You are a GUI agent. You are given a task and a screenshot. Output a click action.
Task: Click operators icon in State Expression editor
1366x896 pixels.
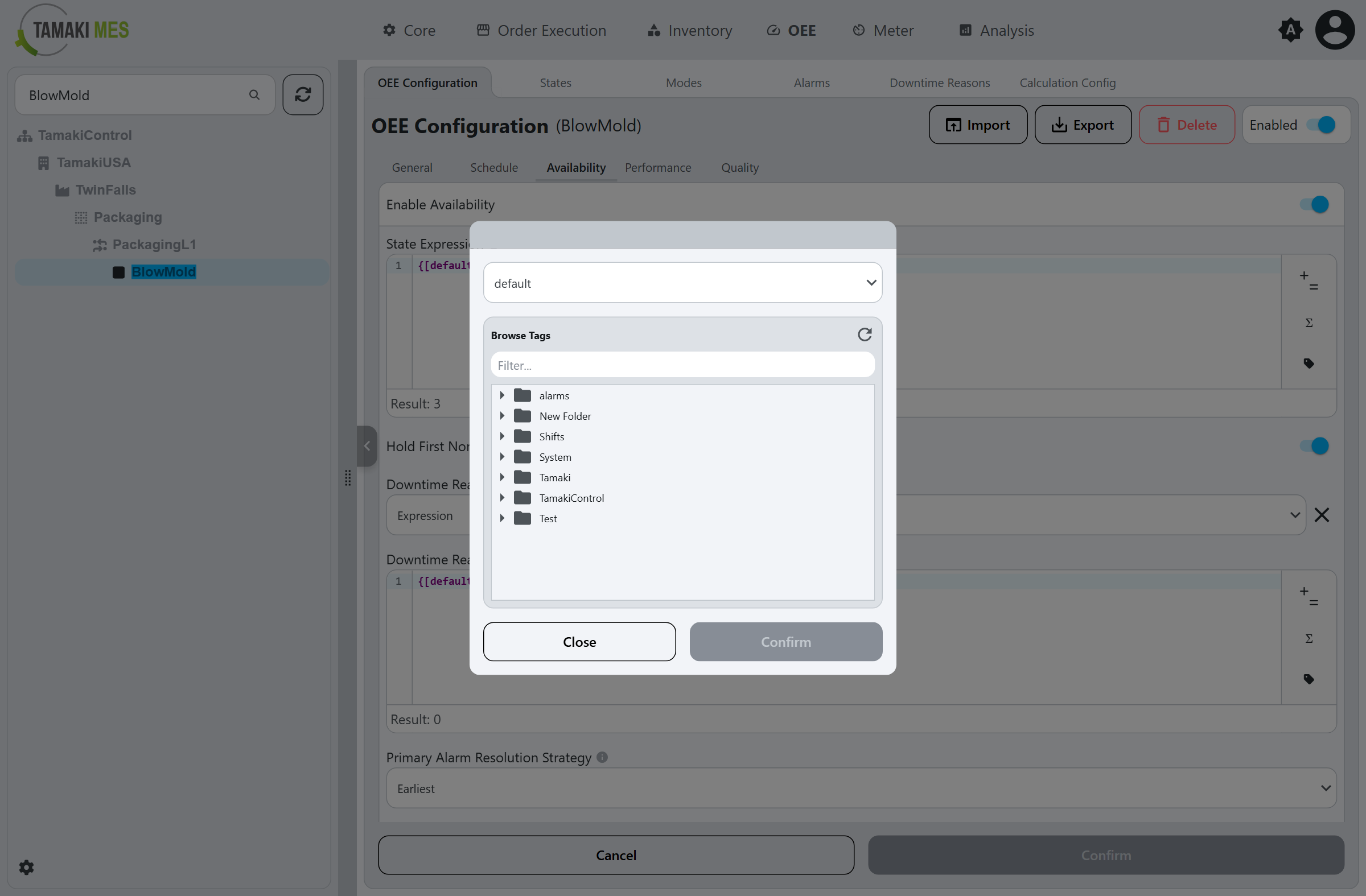[1309, 280]
